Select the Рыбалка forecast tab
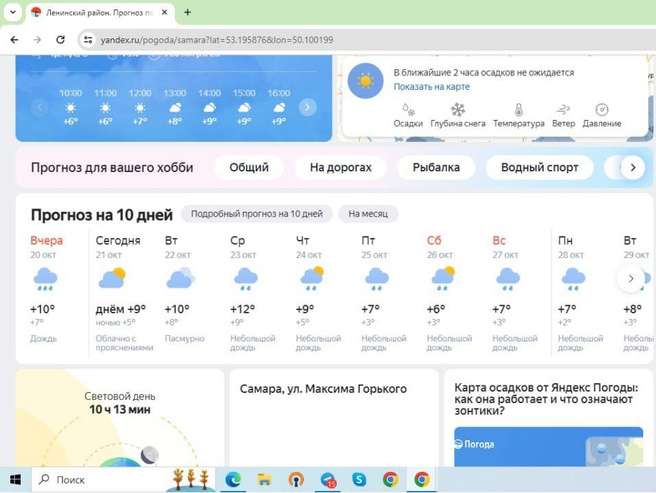This screenshot has width=656, height=493. tap(436, 167)
